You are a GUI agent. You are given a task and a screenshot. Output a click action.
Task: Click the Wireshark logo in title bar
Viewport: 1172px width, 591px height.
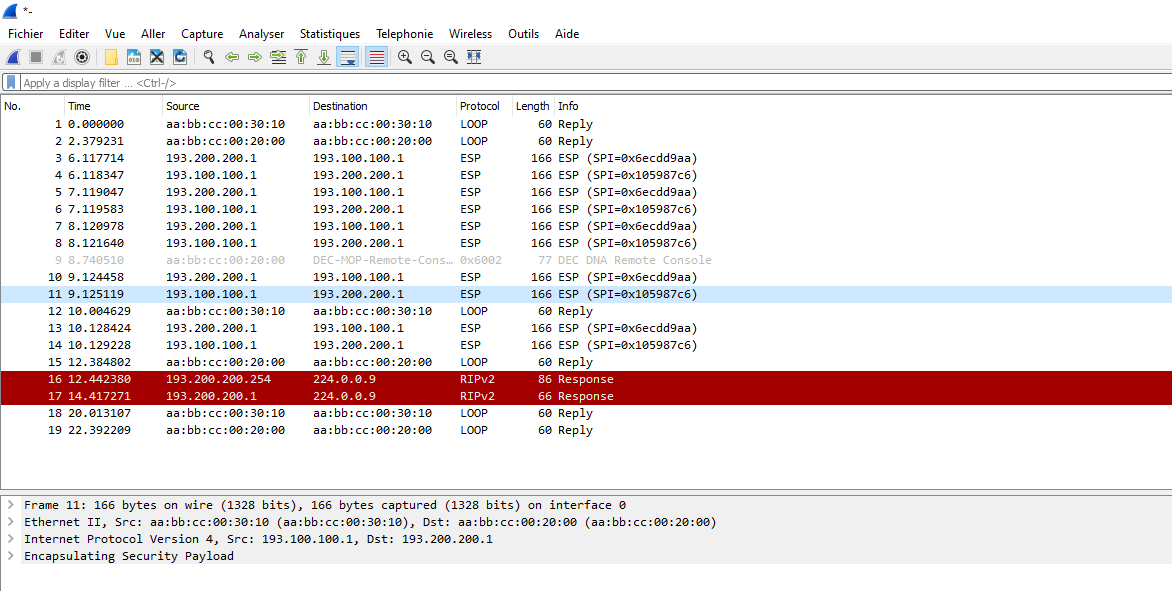10,10
